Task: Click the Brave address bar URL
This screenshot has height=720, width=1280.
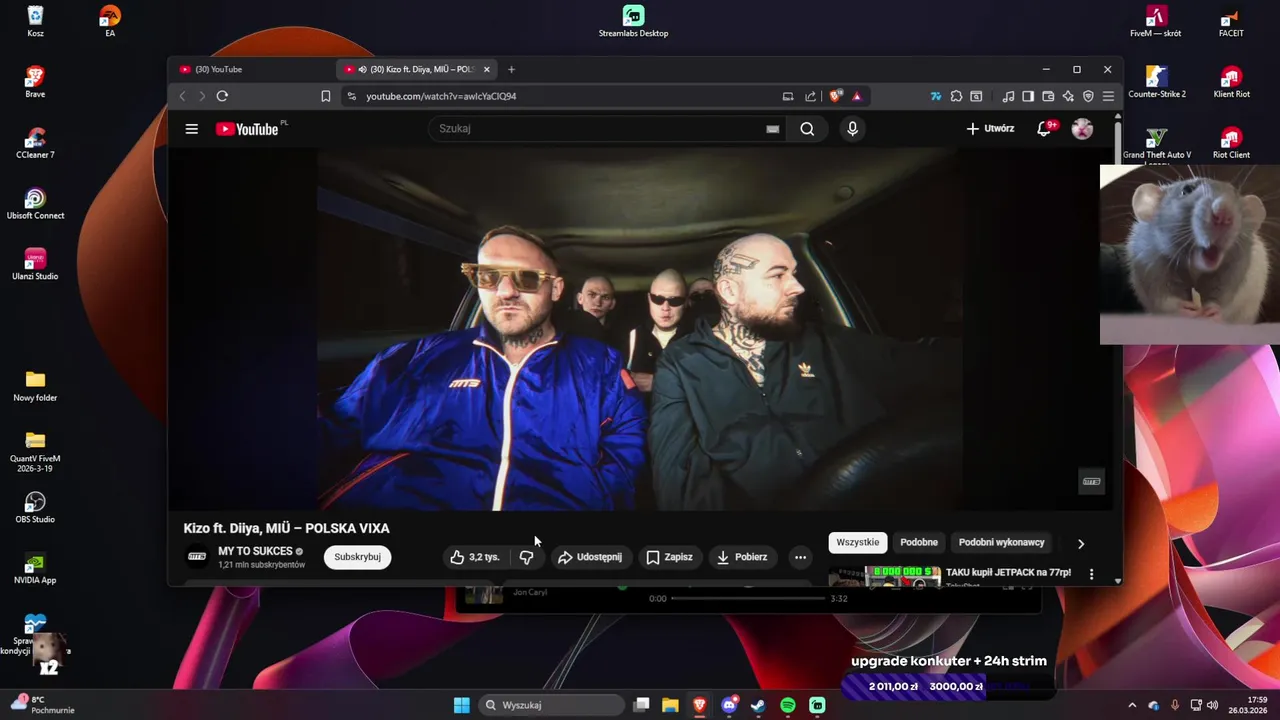Action: [x=441, y=96]
